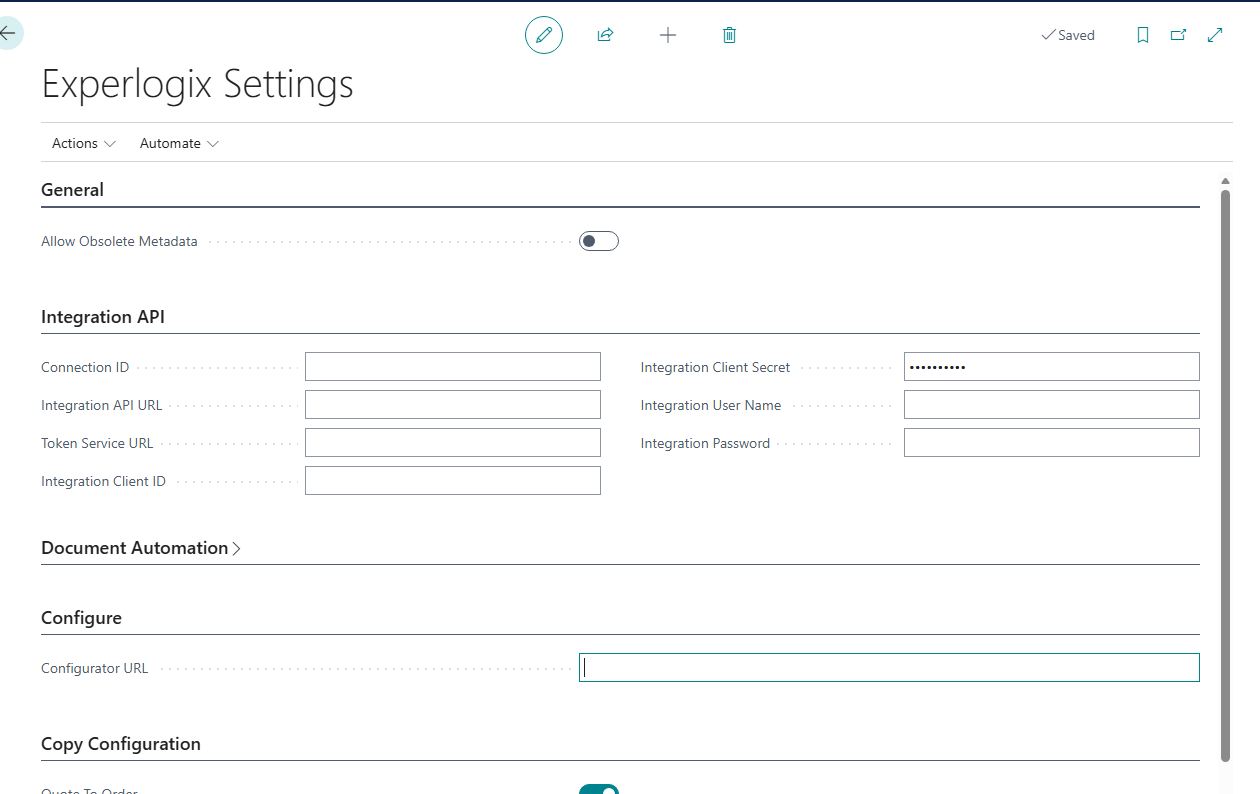
Task: Collapse the Configure section header
Action: tap(81, 618)
